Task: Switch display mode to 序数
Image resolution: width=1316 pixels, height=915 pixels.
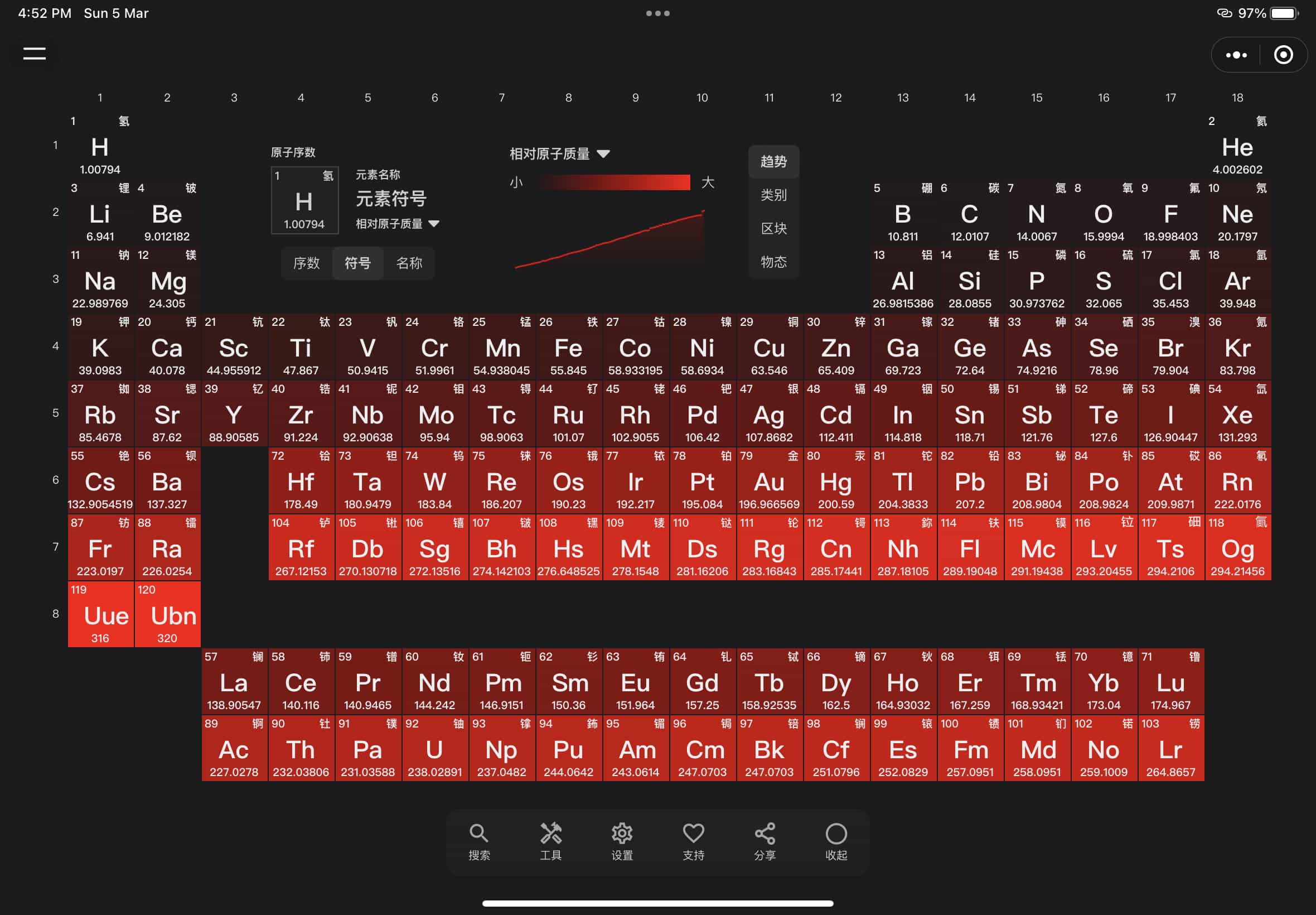Action: pyautogui.click(x=307, y=263)
